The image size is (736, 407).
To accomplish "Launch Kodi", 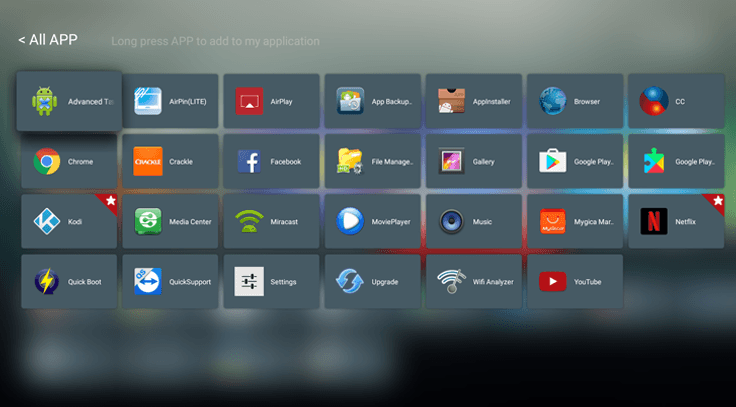I will (x=69, y=221).
